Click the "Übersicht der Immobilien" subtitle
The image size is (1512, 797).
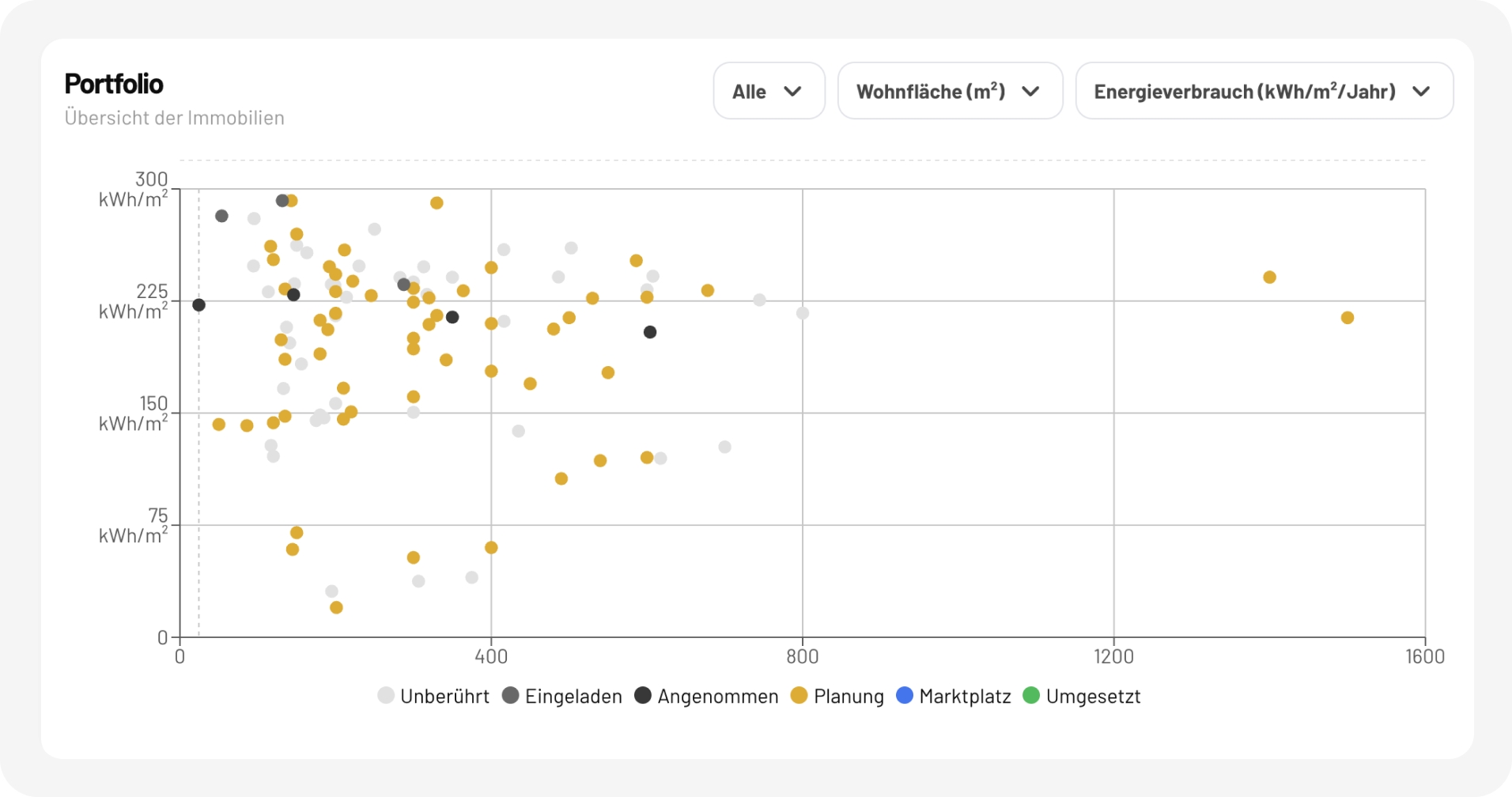pos(174,118)
